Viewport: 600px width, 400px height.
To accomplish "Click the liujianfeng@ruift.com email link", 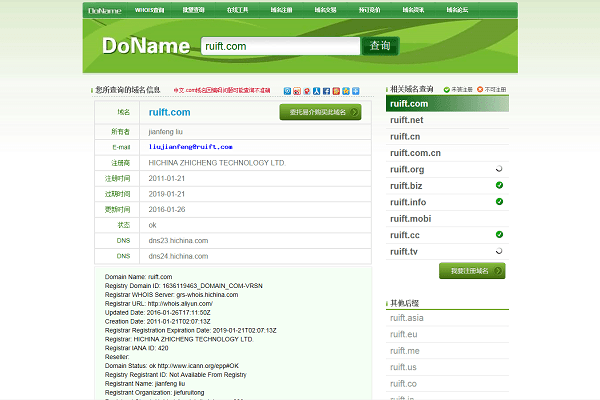I will (x=191, y=147).
